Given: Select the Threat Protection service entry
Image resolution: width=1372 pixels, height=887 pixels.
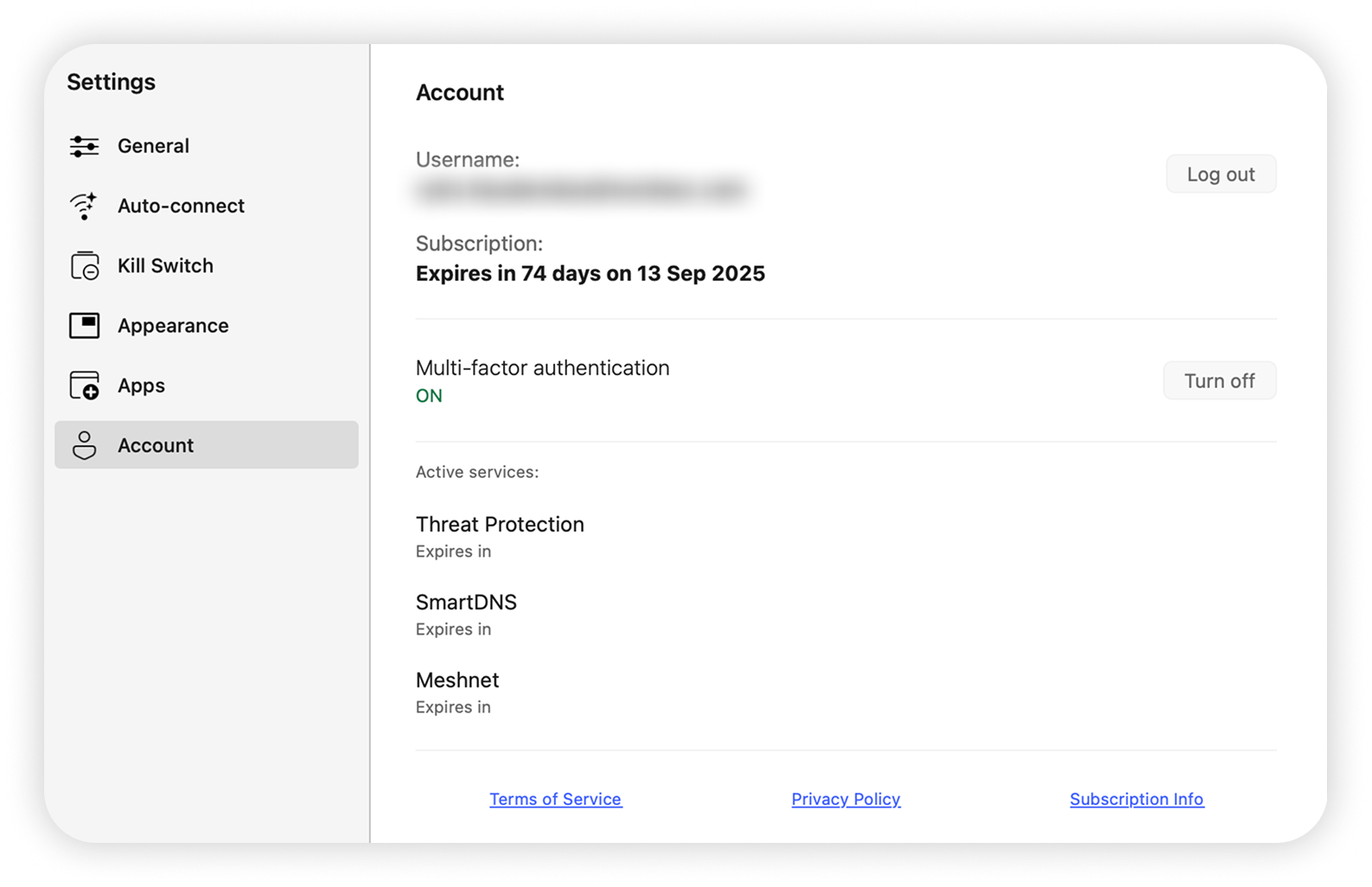Looking at the screenshot, I should click(500, 525).
